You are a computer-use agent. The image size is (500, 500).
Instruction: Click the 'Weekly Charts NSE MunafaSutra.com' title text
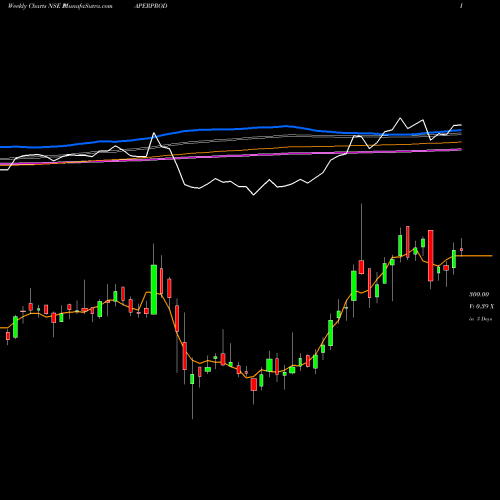point(60,6)
